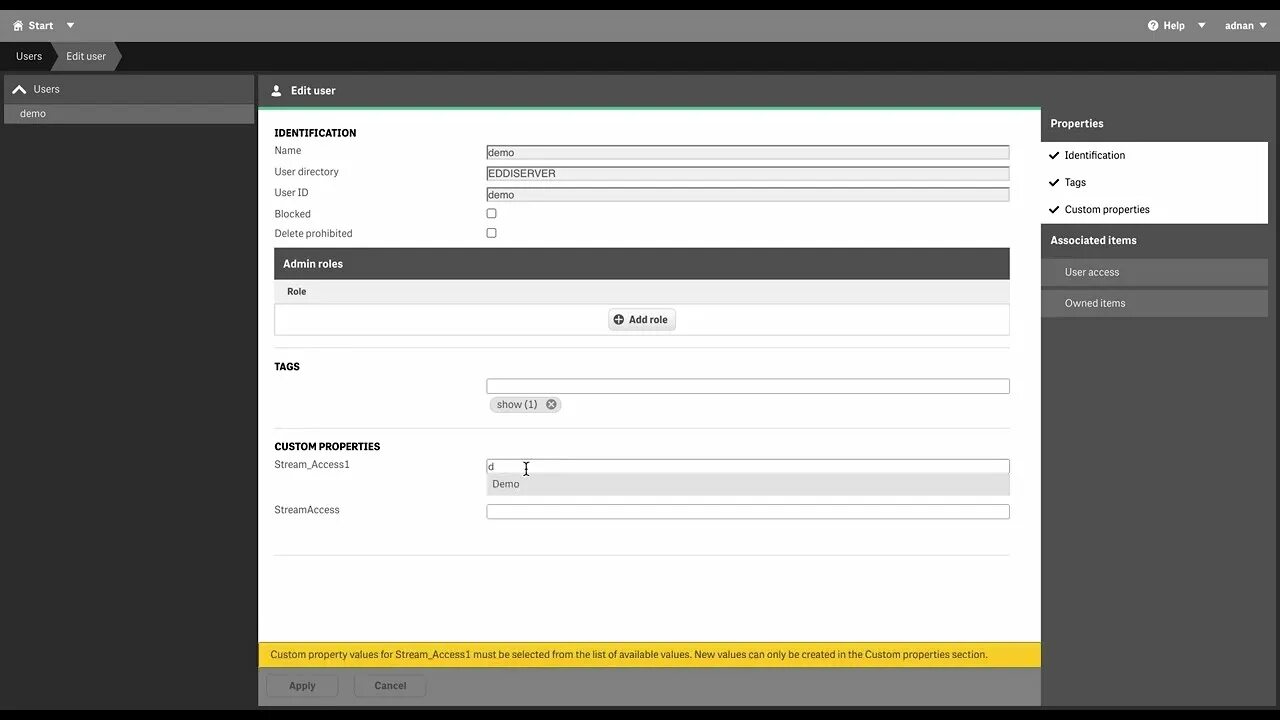Open Owned items associated item
The width and height of the screenshot is (1280, 720).
[1154, 303]
